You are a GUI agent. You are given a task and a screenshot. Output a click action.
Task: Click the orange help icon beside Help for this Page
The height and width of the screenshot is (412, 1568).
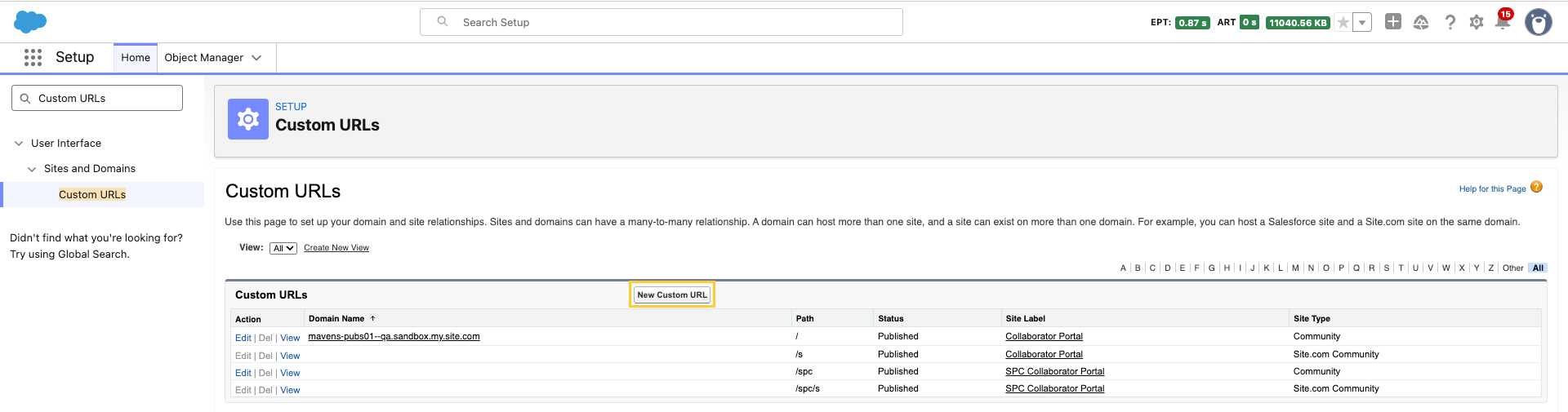[1536, 187]
